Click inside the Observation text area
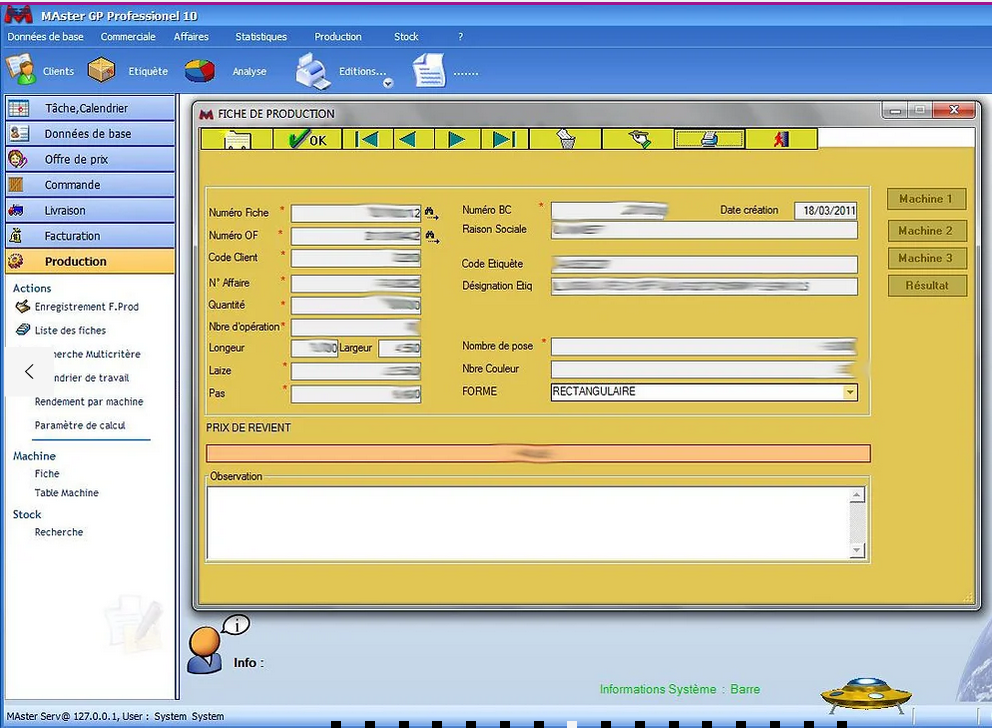The height and width of the screenshot is (728, 992). coord(526,522)
